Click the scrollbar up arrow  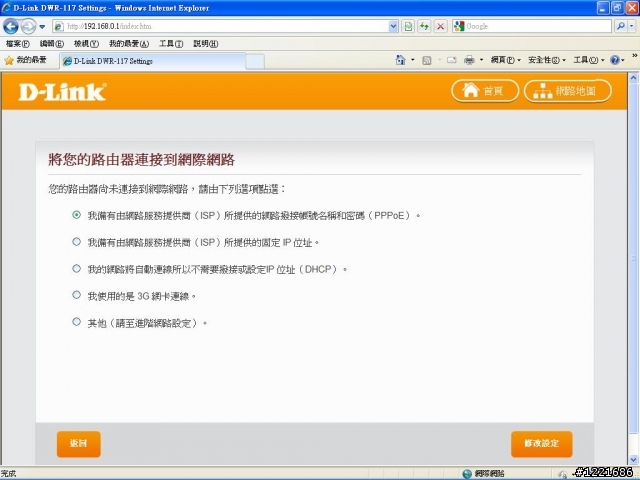click(x=633, y=78)
